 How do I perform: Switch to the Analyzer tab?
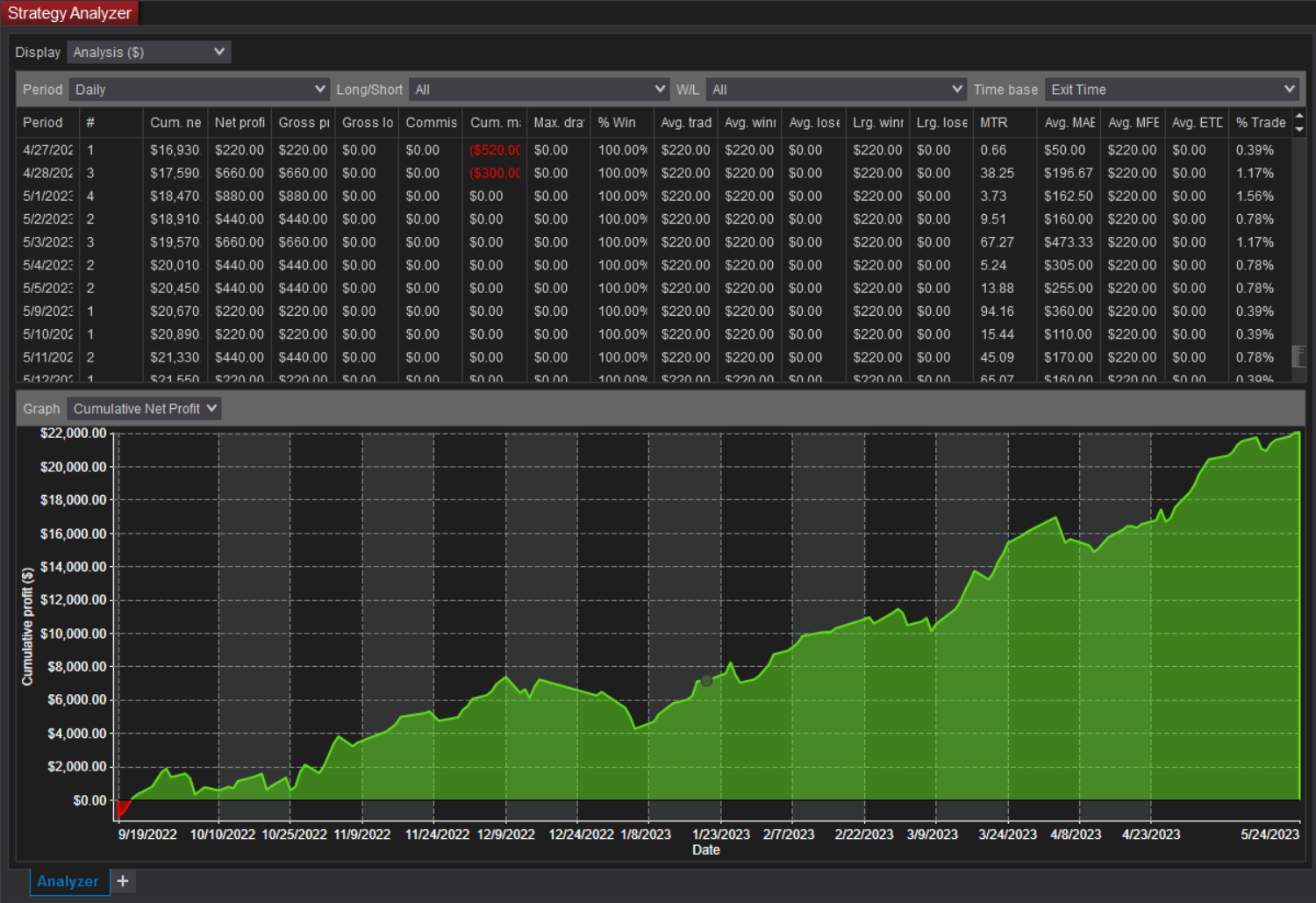[x=68, y=881]
